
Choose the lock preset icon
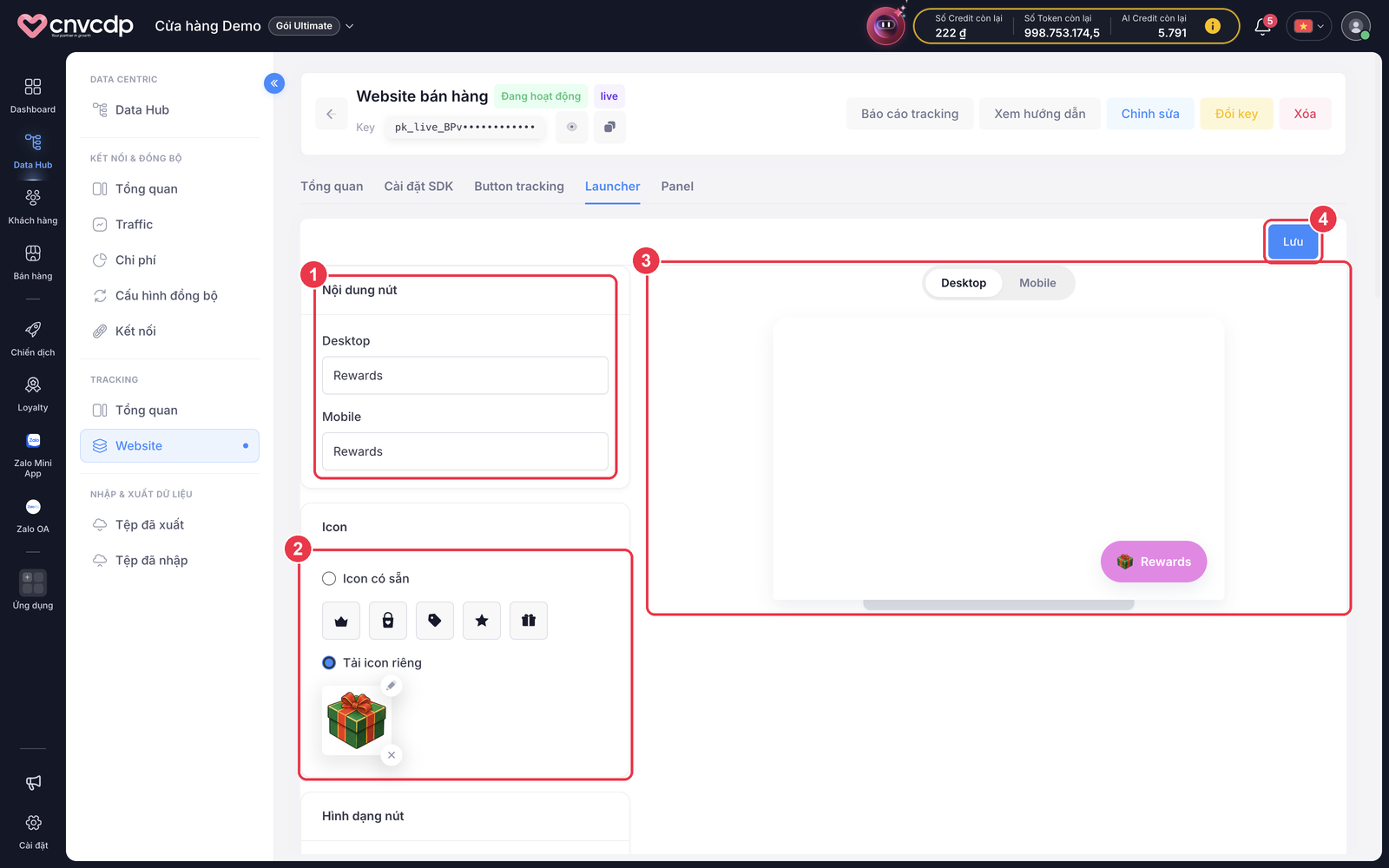click(x=388, y=621)
